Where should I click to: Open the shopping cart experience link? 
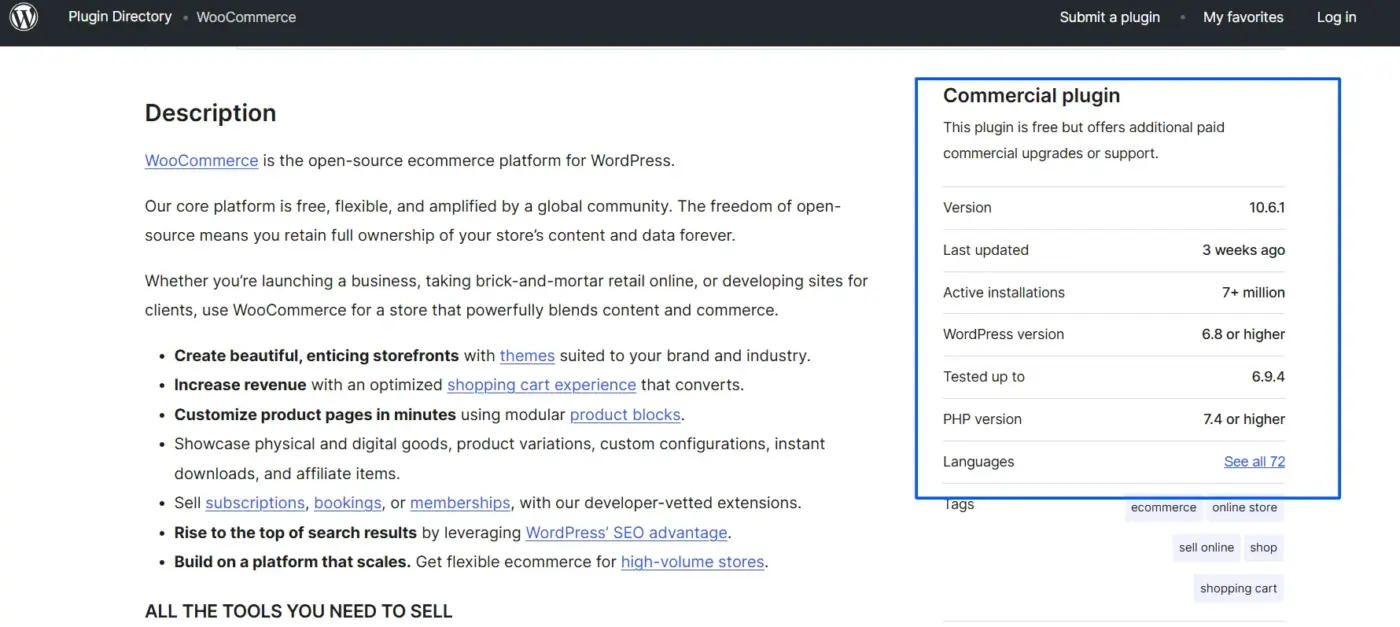point(541,384)
